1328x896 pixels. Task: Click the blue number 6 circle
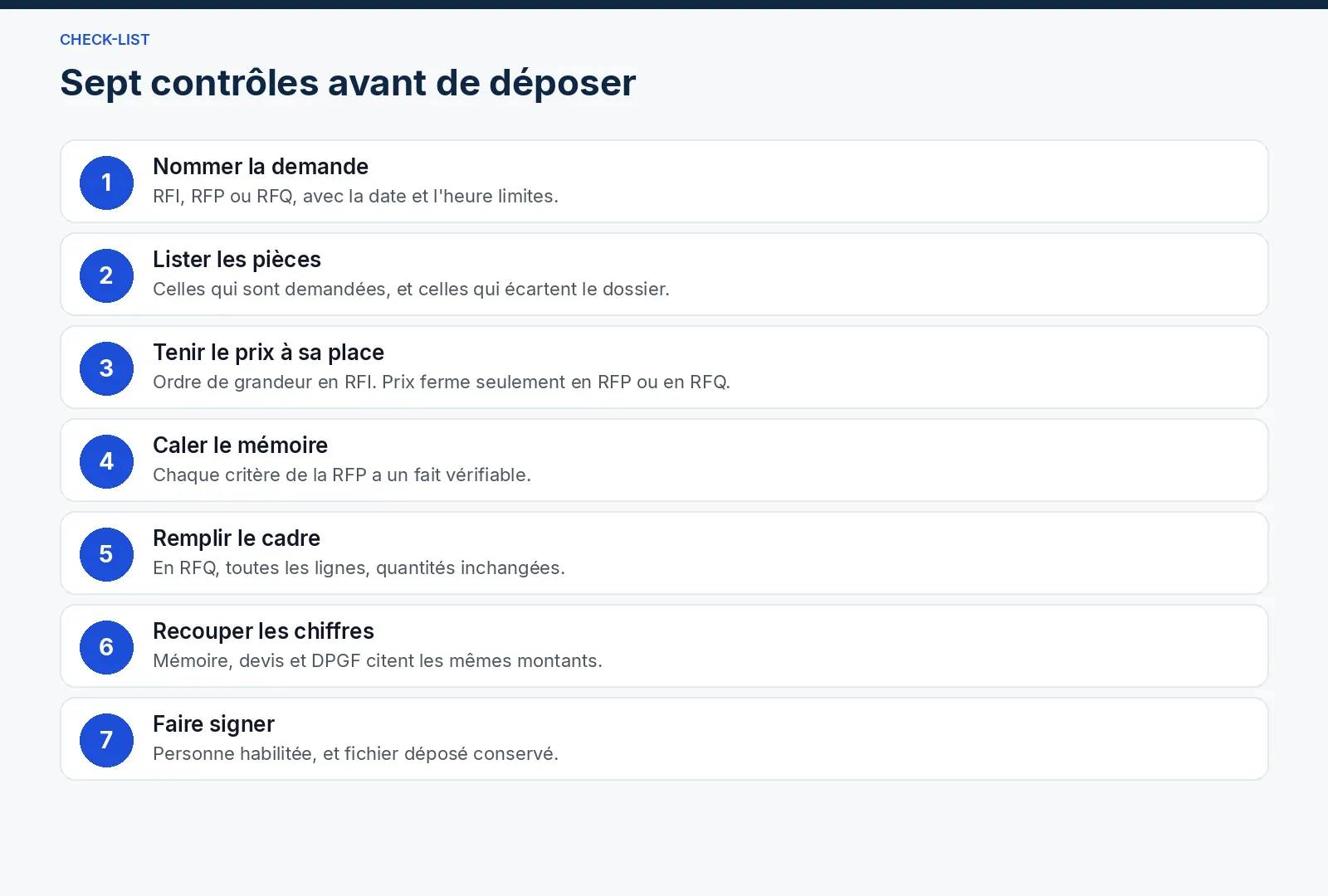coord(106,647)
